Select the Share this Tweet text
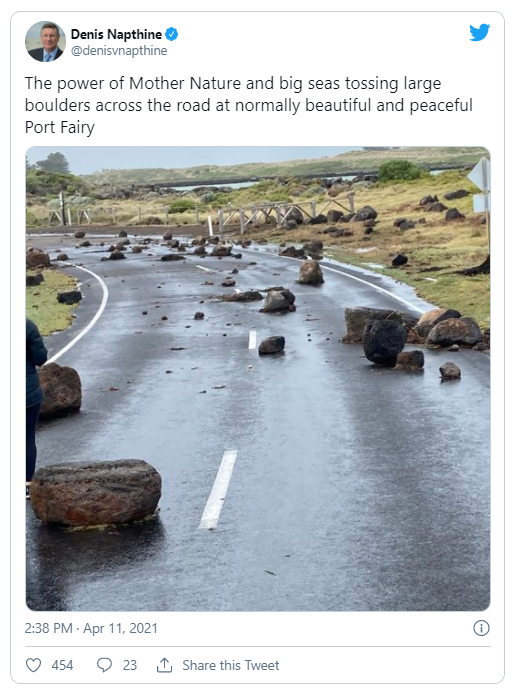This screenshot has width=512, height=692. point(231,665)
